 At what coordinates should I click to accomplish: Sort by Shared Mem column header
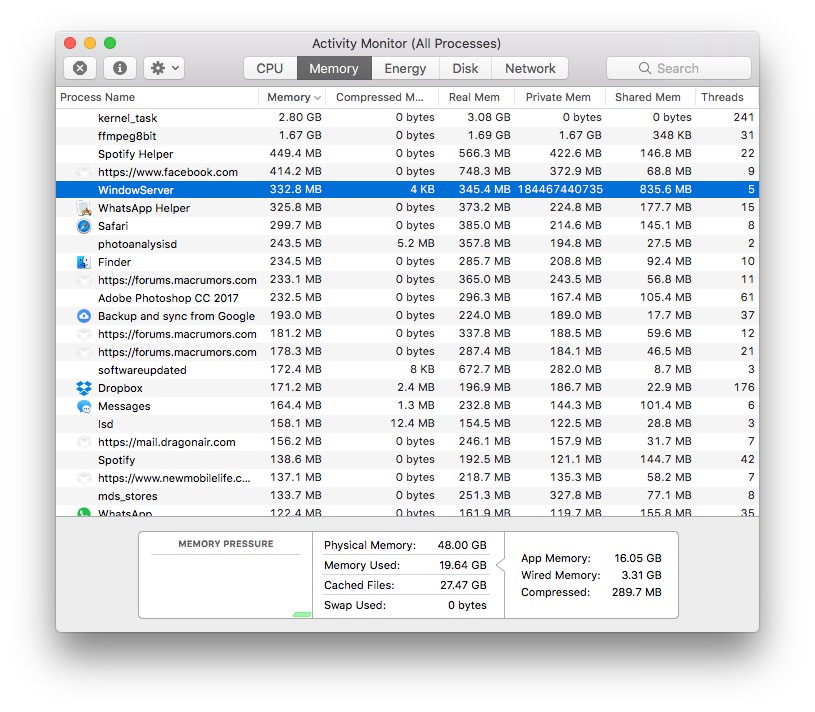coord(650,97)
